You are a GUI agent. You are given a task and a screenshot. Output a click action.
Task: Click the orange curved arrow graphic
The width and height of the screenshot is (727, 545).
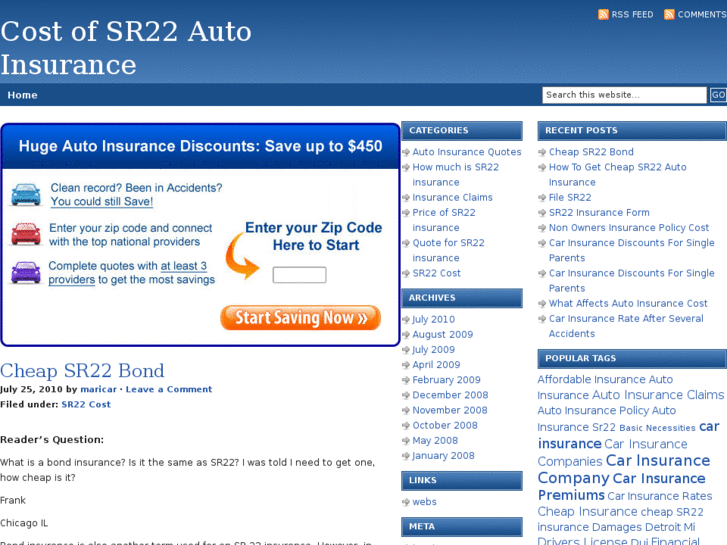tap(242, 256)
